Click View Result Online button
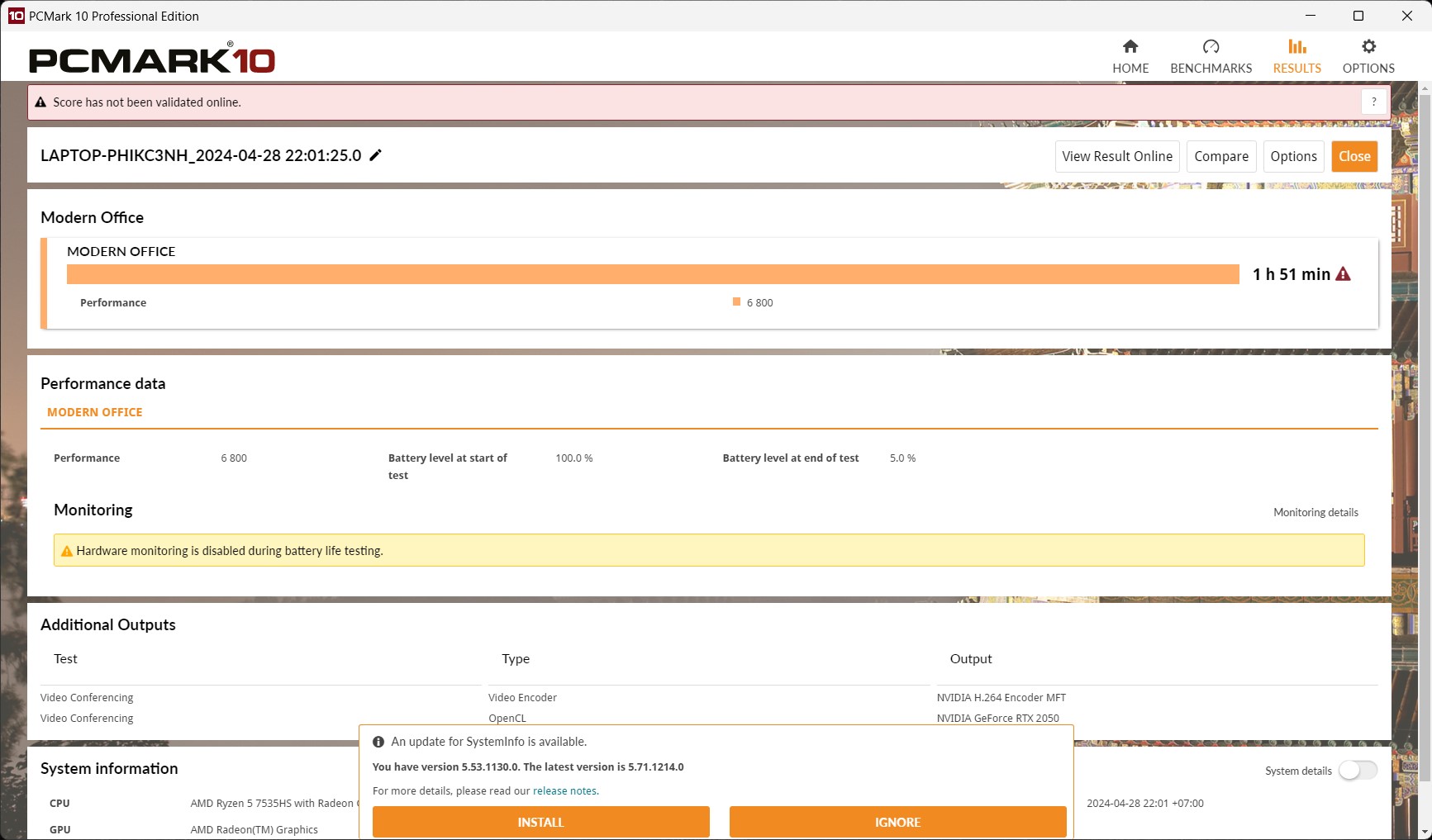The image size is (1432, 840). (x=1117, y=156)
